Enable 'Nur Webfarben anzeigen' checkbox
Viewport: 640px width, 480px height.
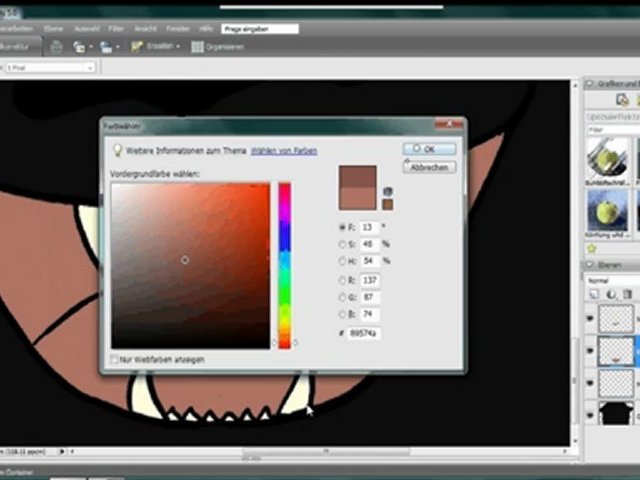pyautogui.click(x=113, y=358)
